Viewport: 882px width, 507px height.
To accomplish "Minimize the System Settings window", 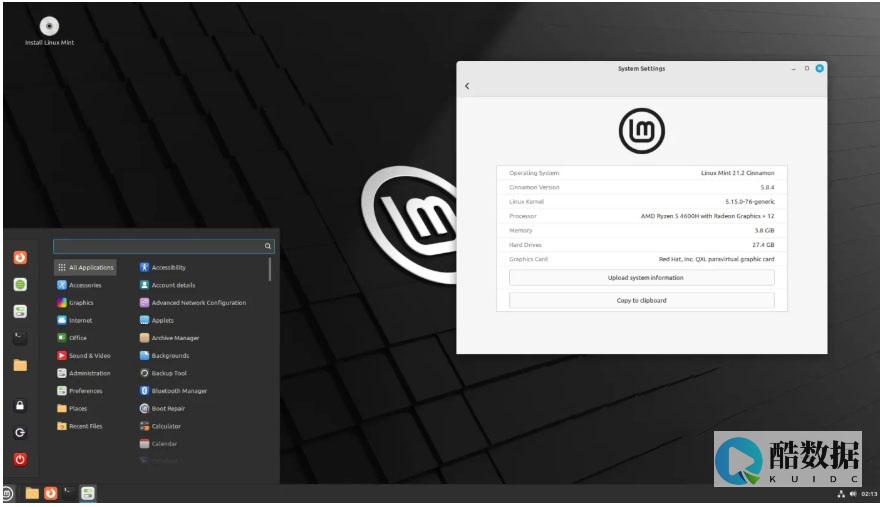I will coord(793,69).
